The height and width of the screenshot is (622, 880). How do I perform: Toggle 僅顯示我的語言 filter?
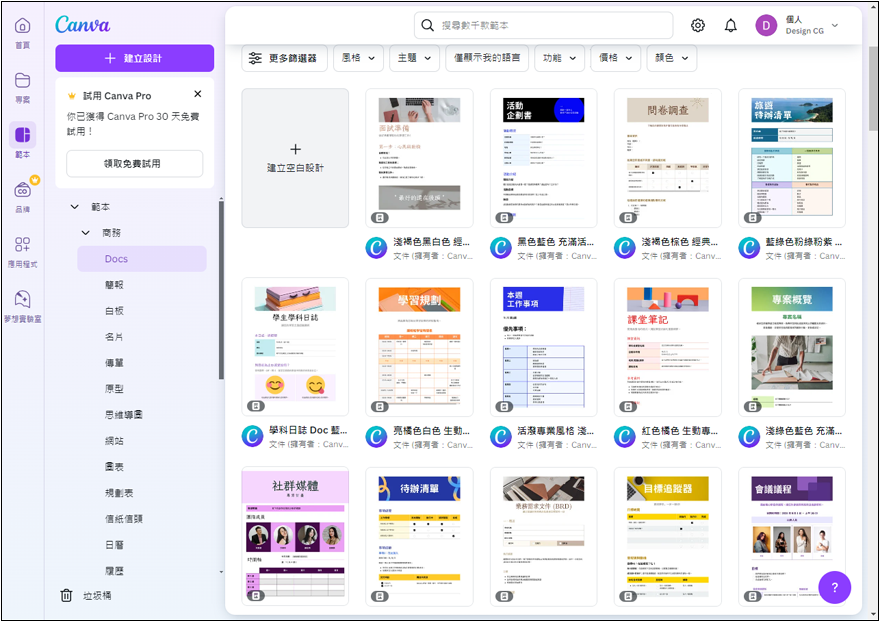[x=487, y=58]
